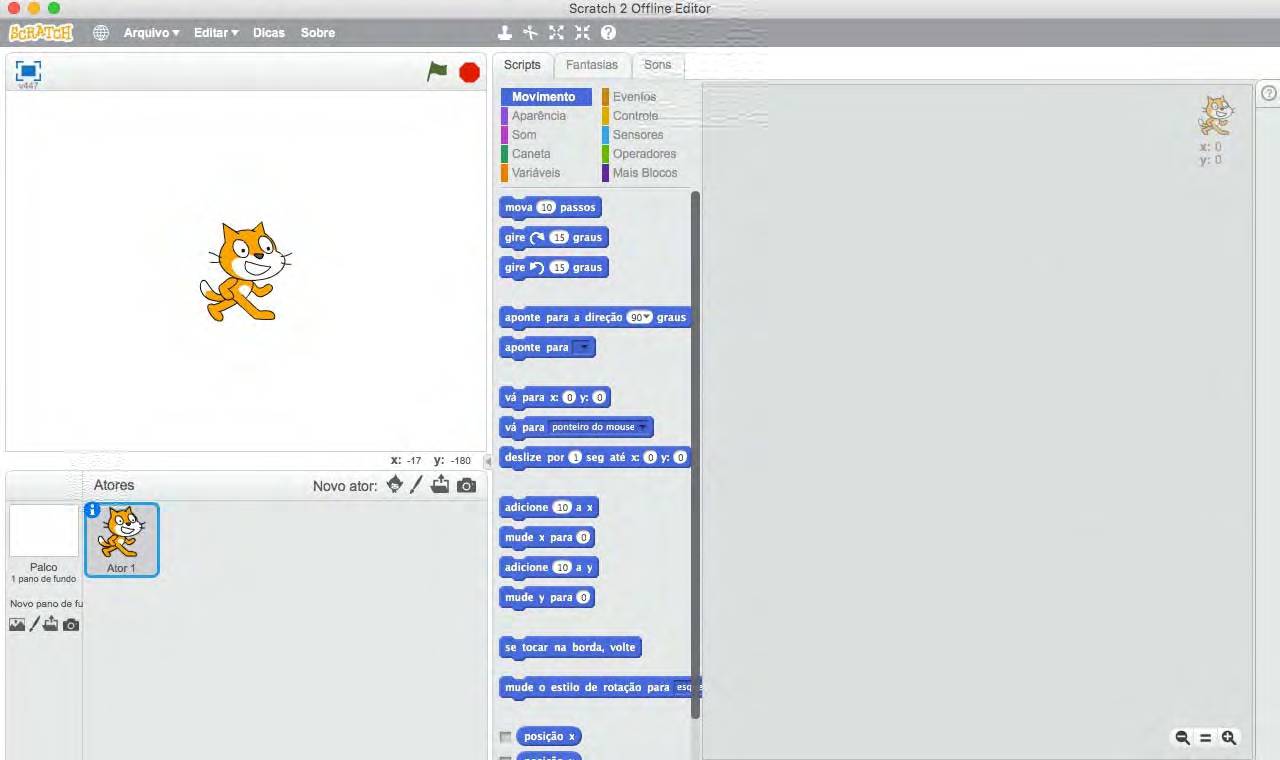Select the Ator 1 sprite thumbnail
The width and height of the screenshot is (1280, 760).
121,538
